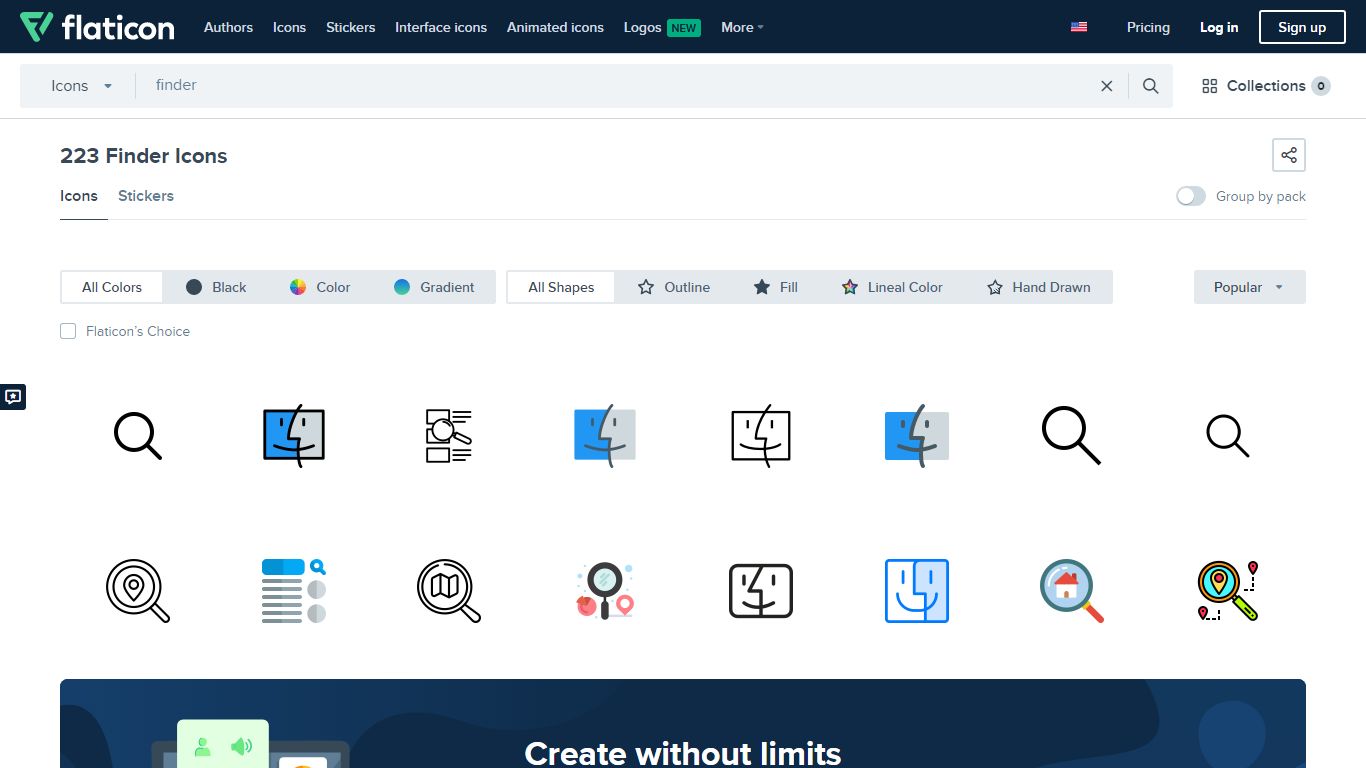Select the magnifier with apple and pin illustration
The height and width of the screenshot is (768, 1366).
605,591
